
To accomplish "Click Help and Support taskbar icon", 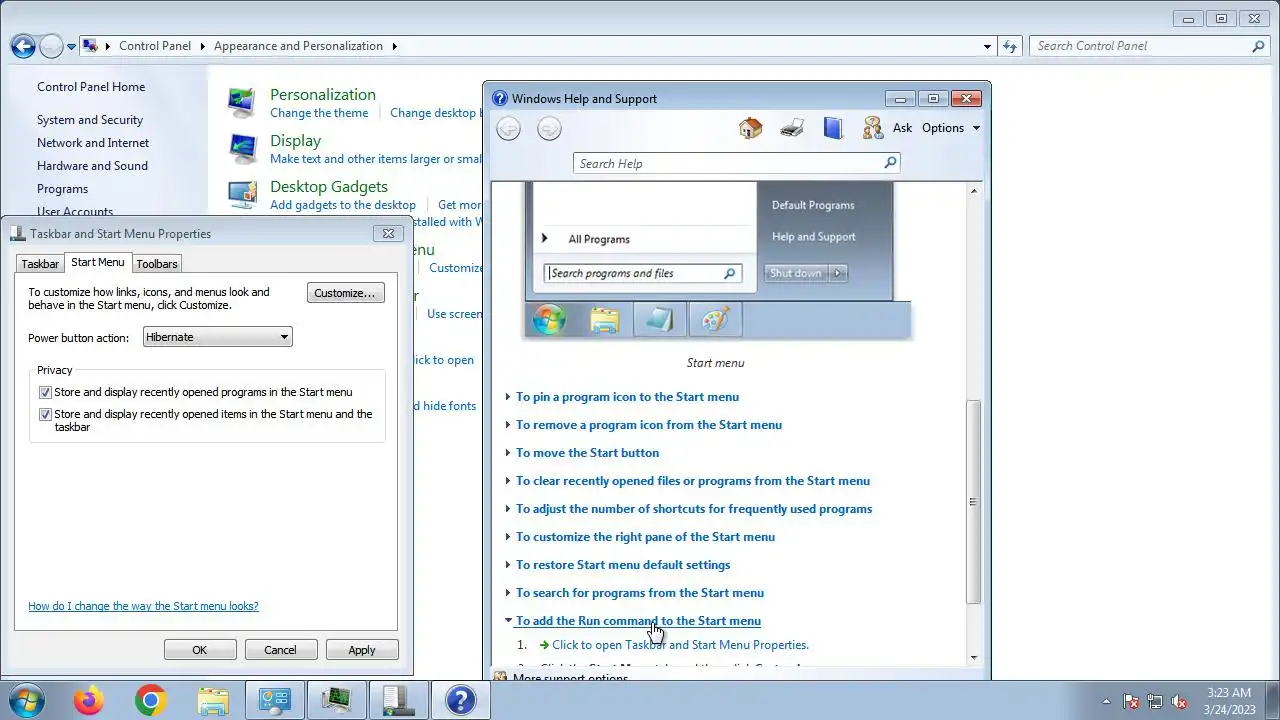I will coord(460,700).
